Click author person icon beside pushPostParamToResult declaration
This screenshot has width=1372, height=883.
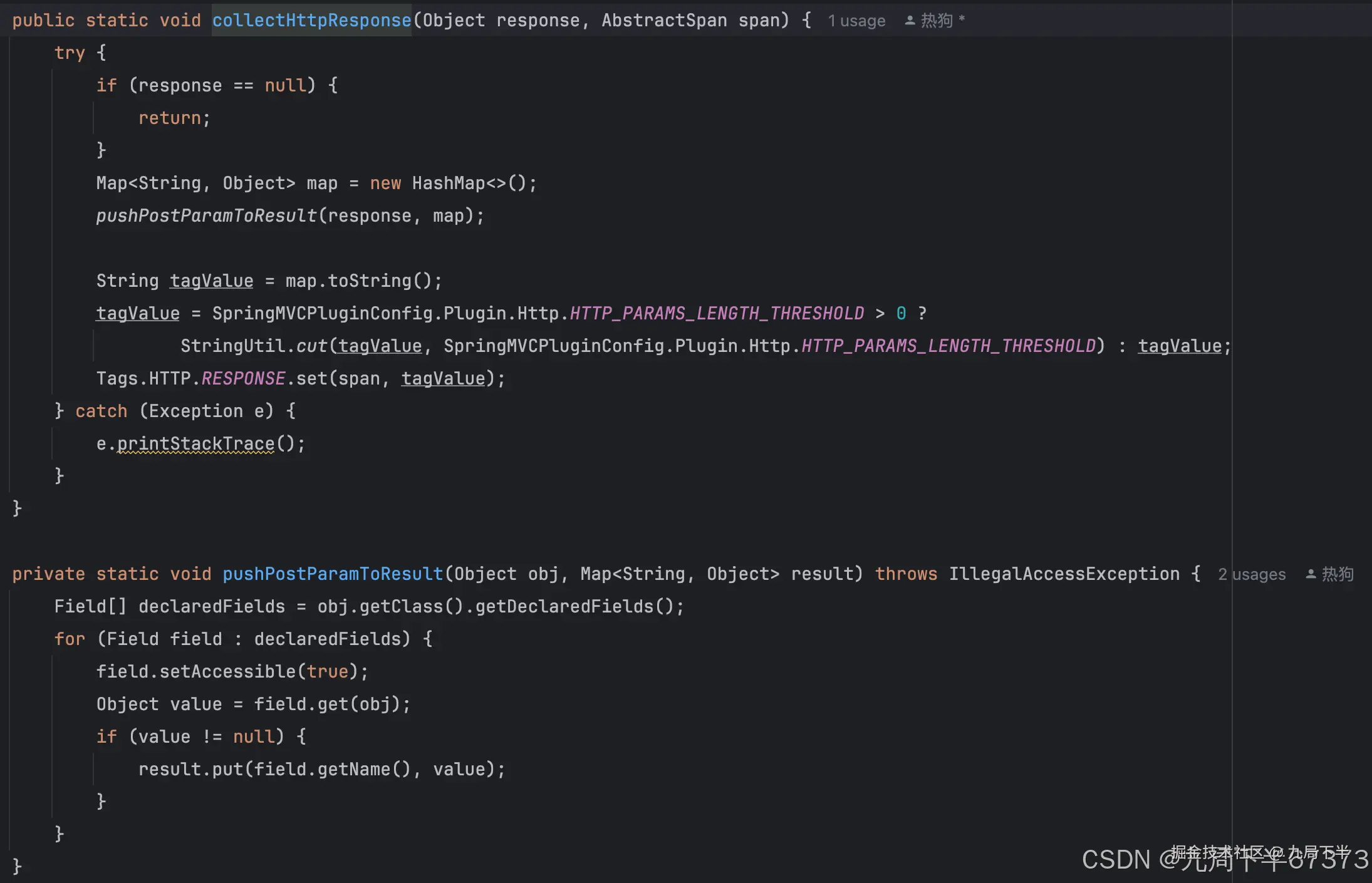click(1311, 574)
